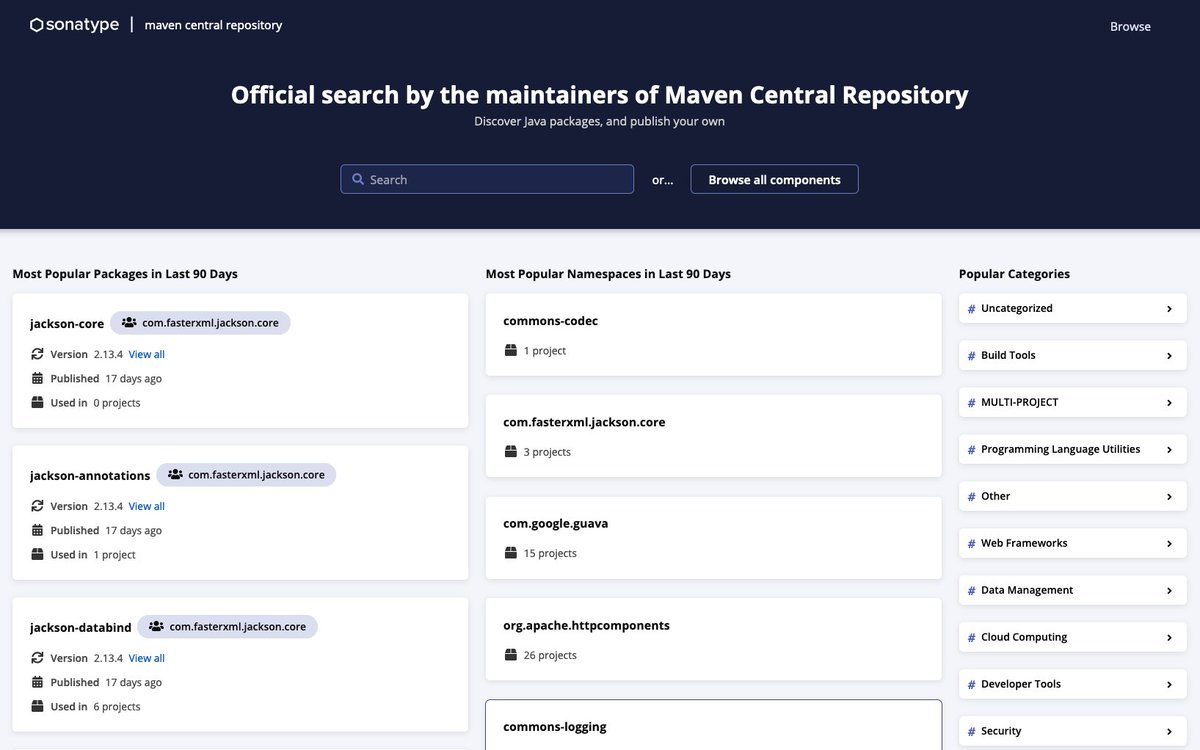Click the box icon next to 26 projects
The width and height of the screenshot is (1200, 750).
point(510,655)
